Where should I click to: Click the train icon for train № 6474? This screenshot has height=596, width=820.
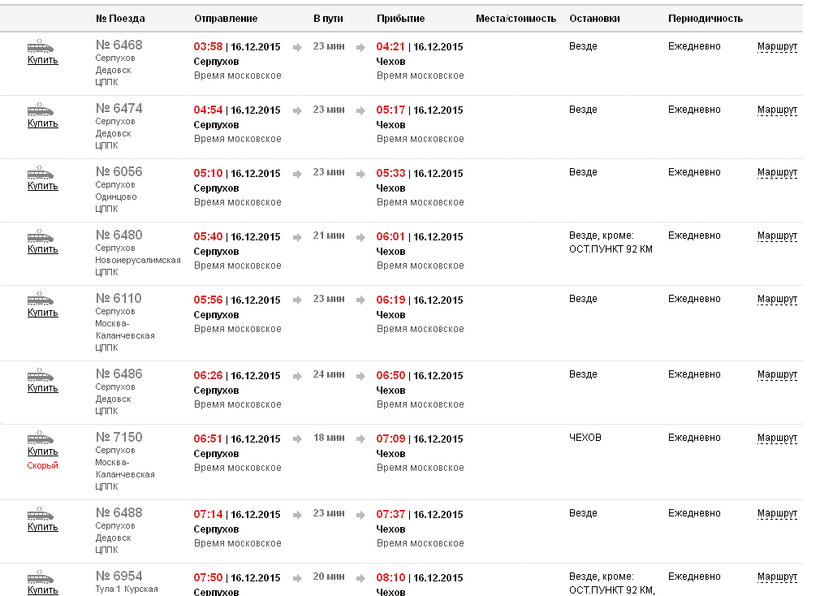tap(41, 110)
